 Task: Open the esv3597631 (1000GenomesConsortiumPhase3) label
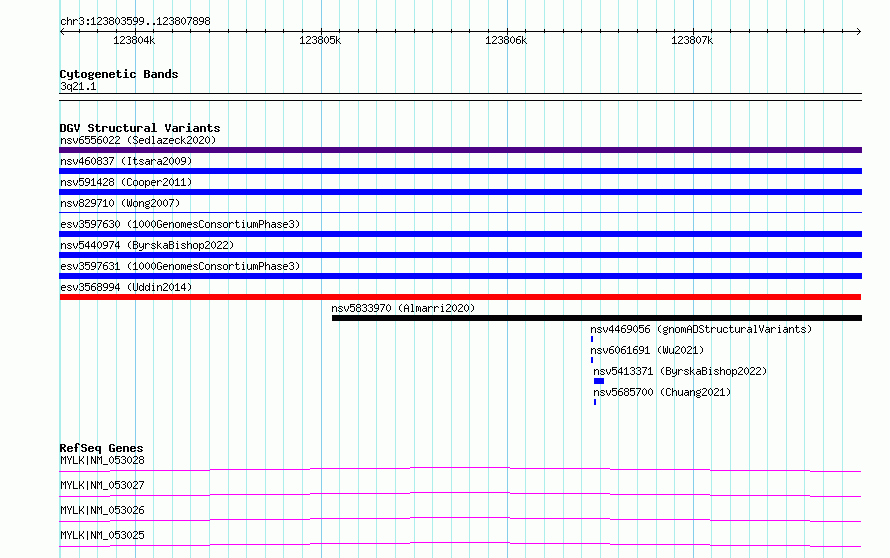click(x=180, y=266)
